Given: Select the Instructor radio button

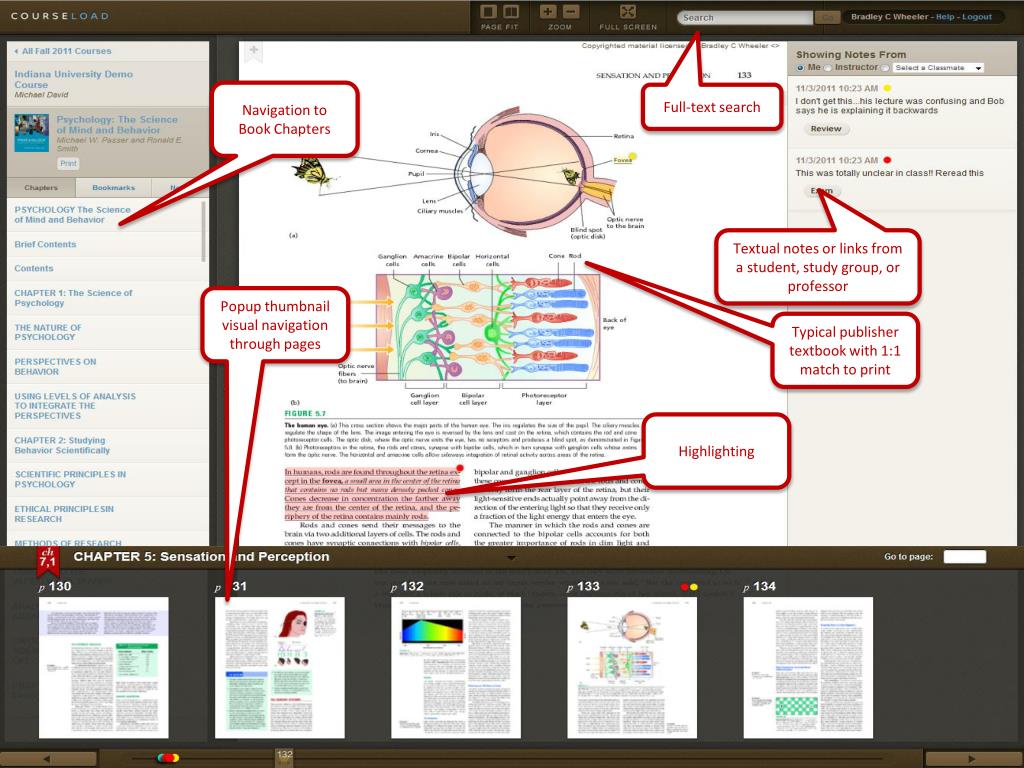Looking at the screenshot, I should pos(827,68).
